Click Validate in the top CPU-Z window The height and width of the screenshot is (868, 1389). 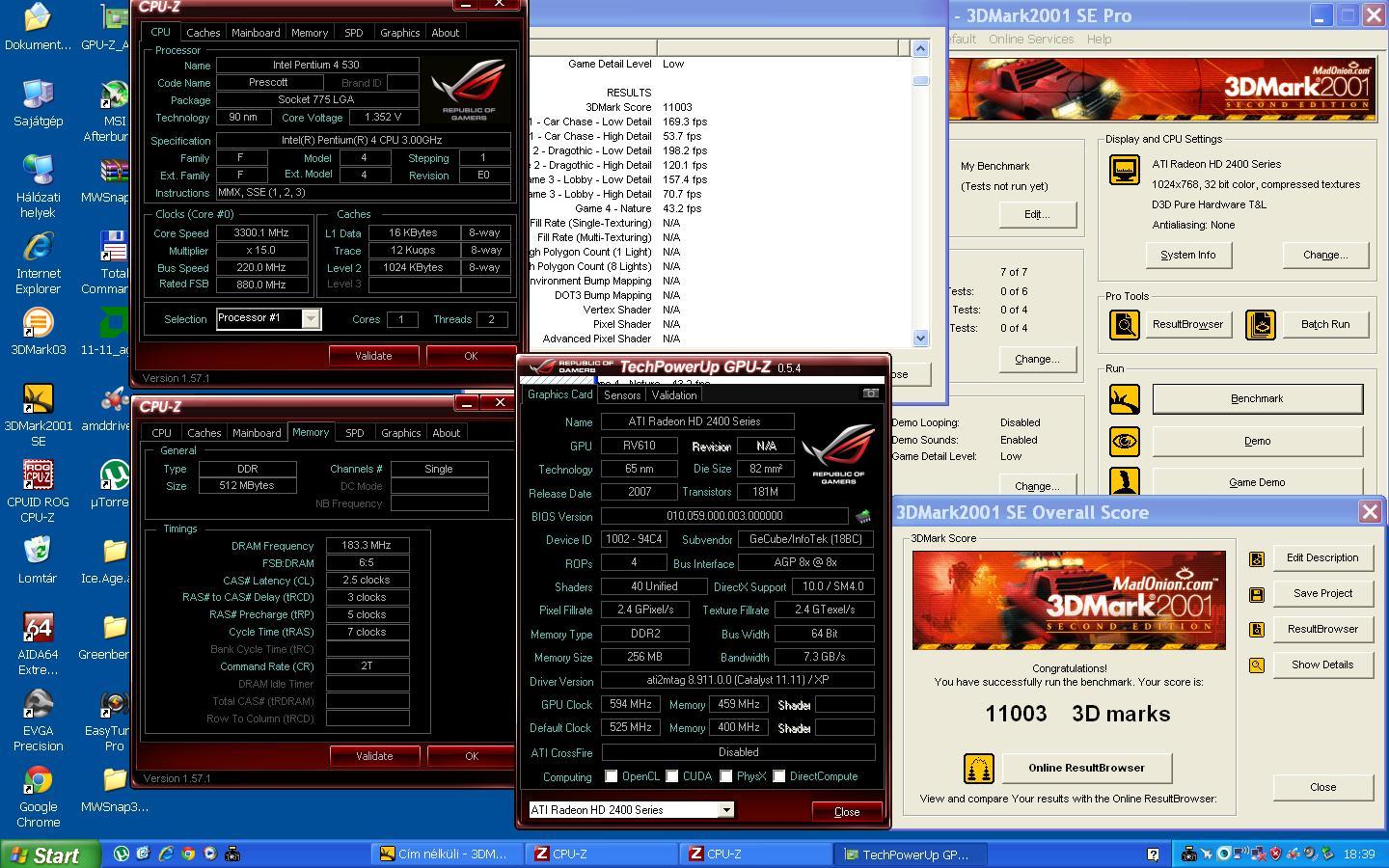373,356
